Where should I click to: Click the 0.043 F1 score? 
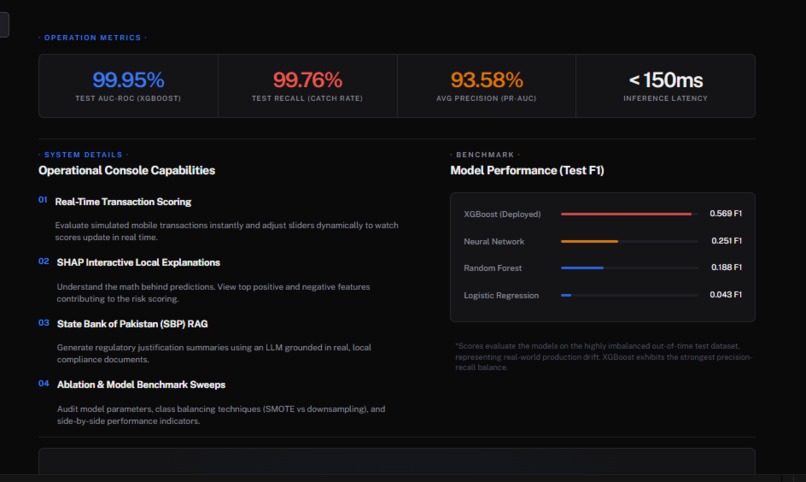[725, 294]
